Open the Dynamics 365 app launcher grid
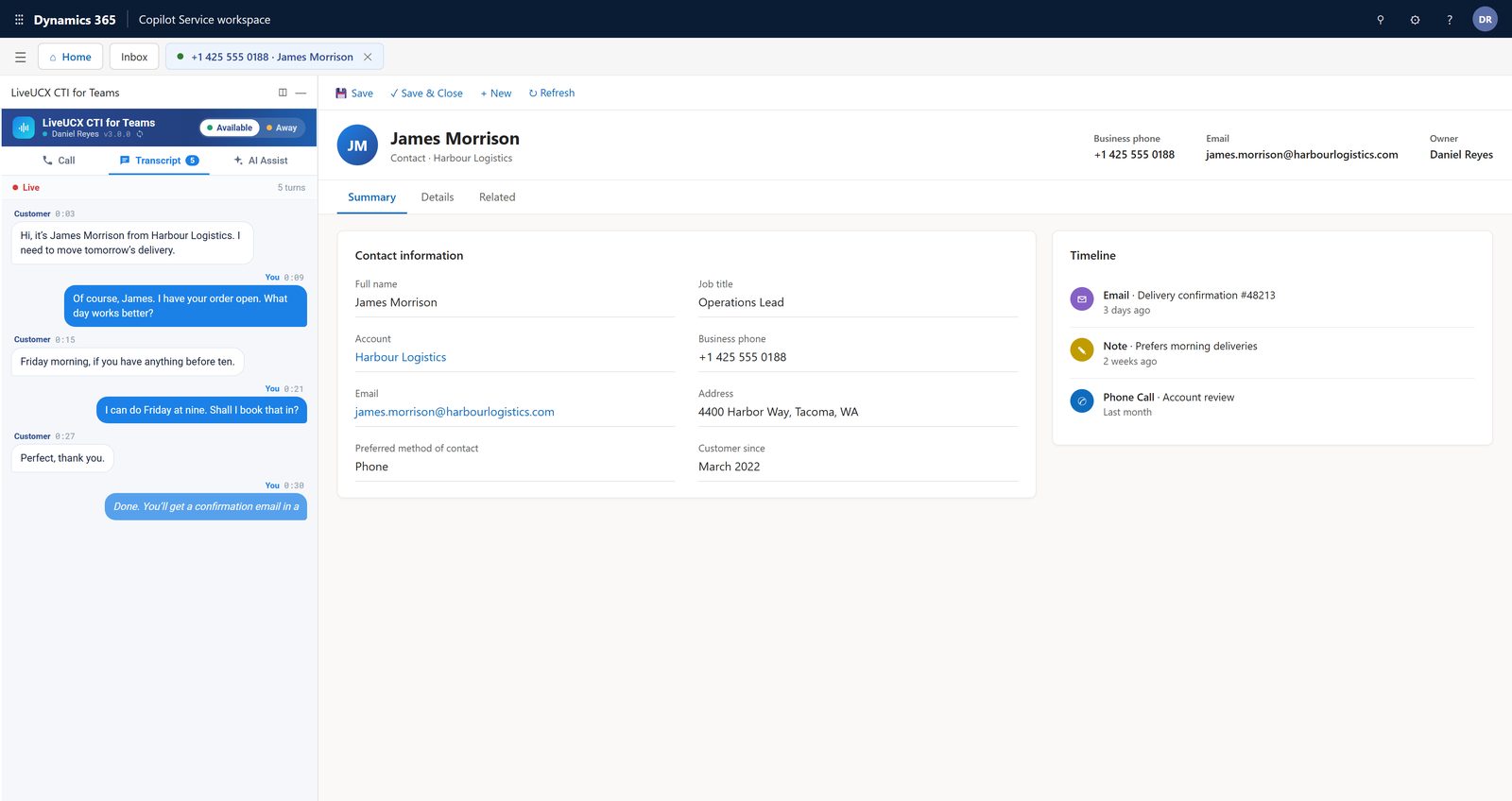This screenshot has height=801, width=1512. [x=19, y=19]
